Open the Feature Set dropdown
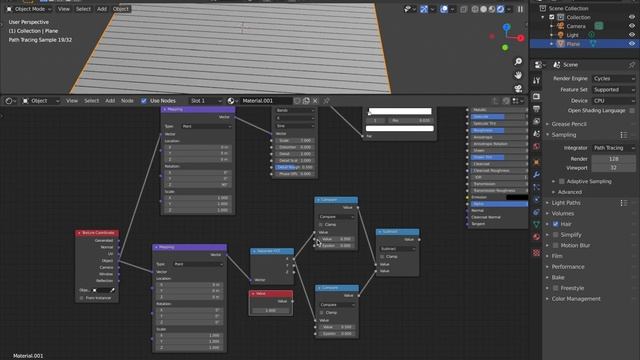The width and height of the screenshot is (640, 360). [x=614, y=89]
